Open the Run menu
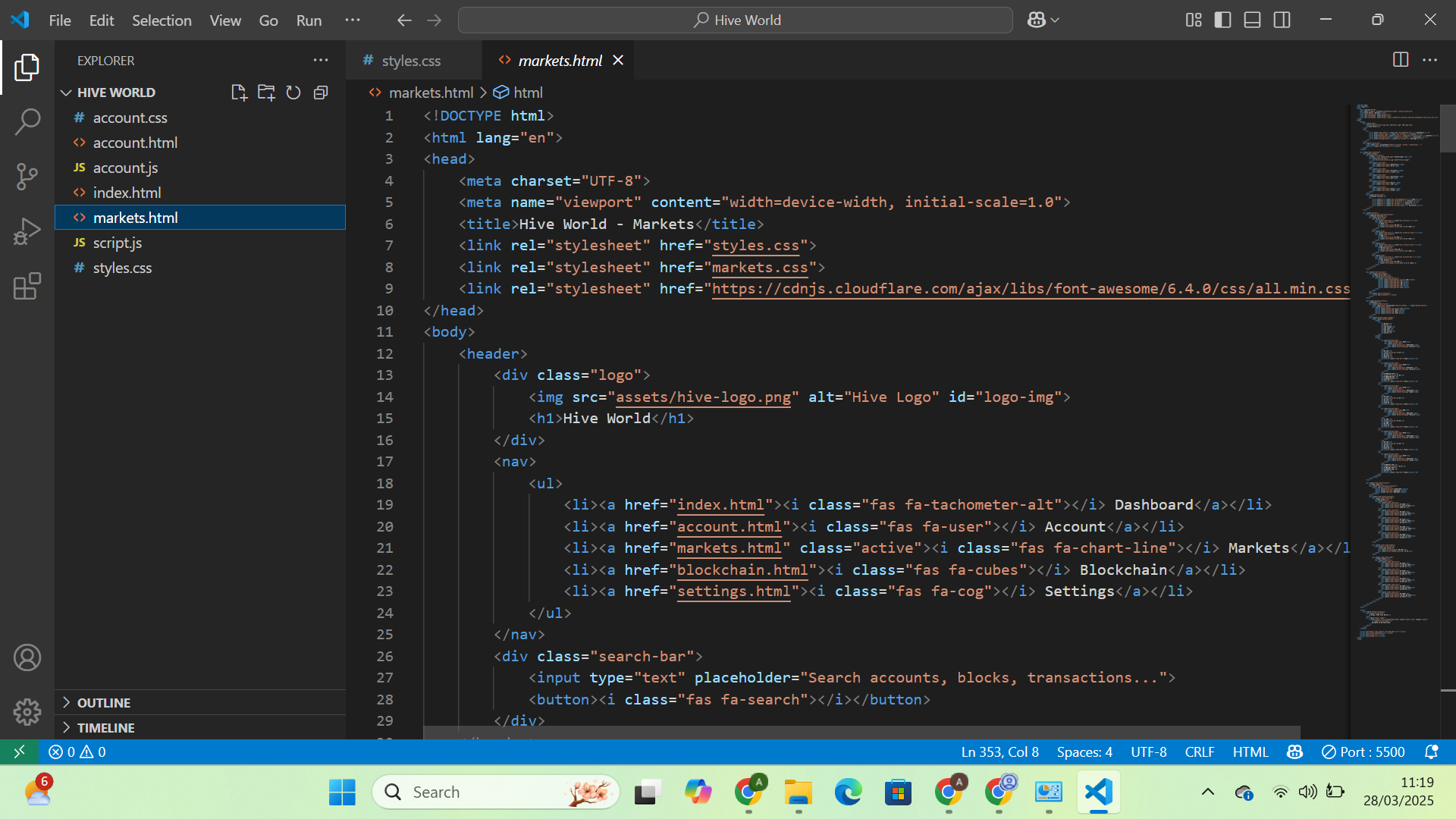Viewport: 1456px width, 819px height. click(308, 20)
